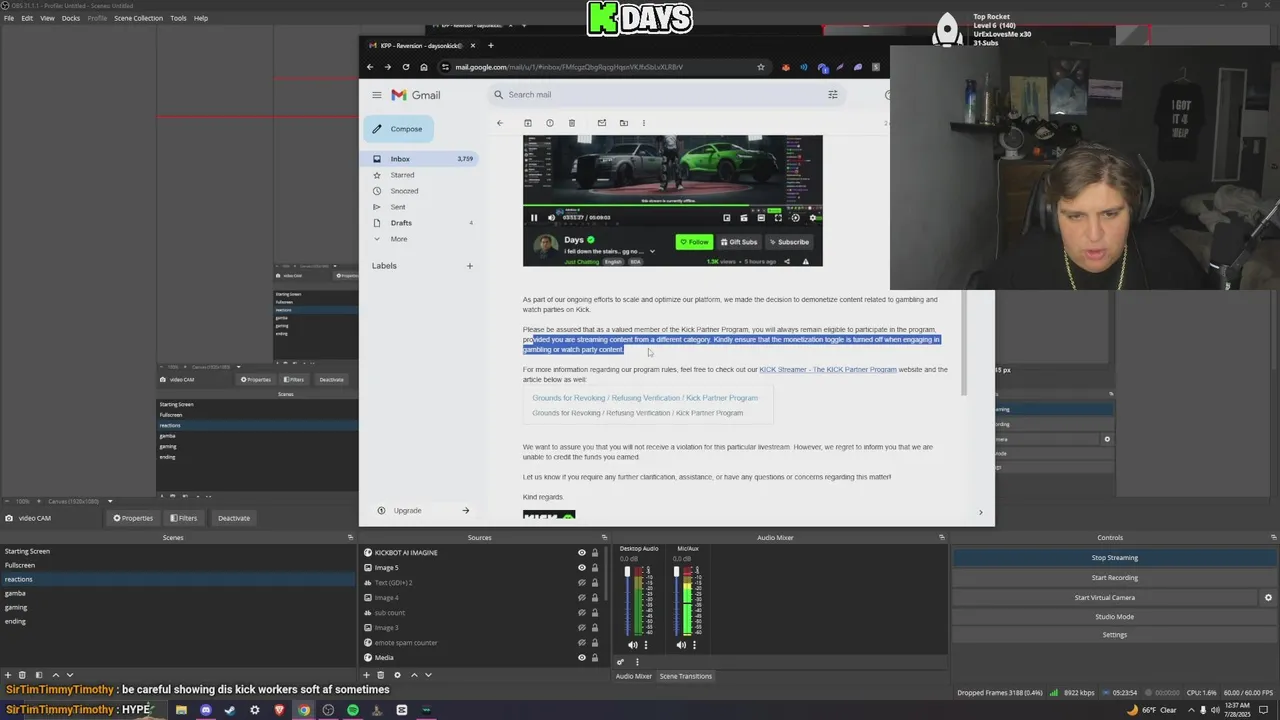The height and width of the screenshot is (720, 1280).
Task: Move scene up in Scenes toolbar
Action: click(56, 675)
